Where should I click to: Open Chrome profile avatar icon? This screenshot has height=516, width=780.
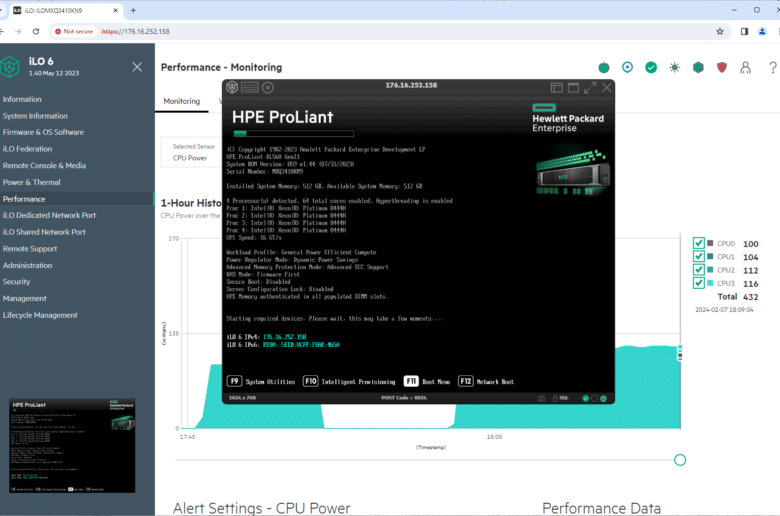tap(762, 31)
